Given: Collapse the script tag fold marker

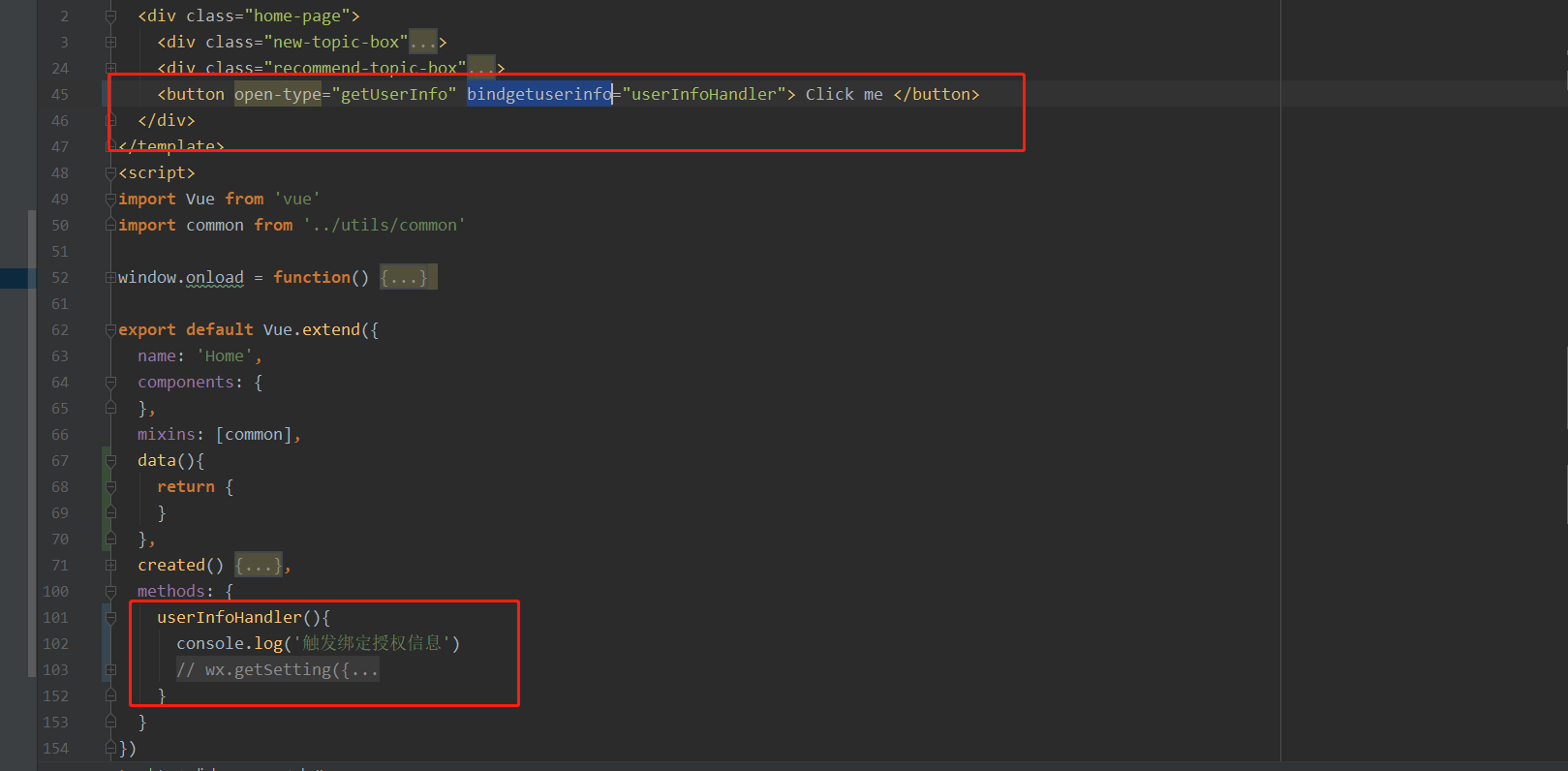Looking at the screenshot, I should pos(110,172).
